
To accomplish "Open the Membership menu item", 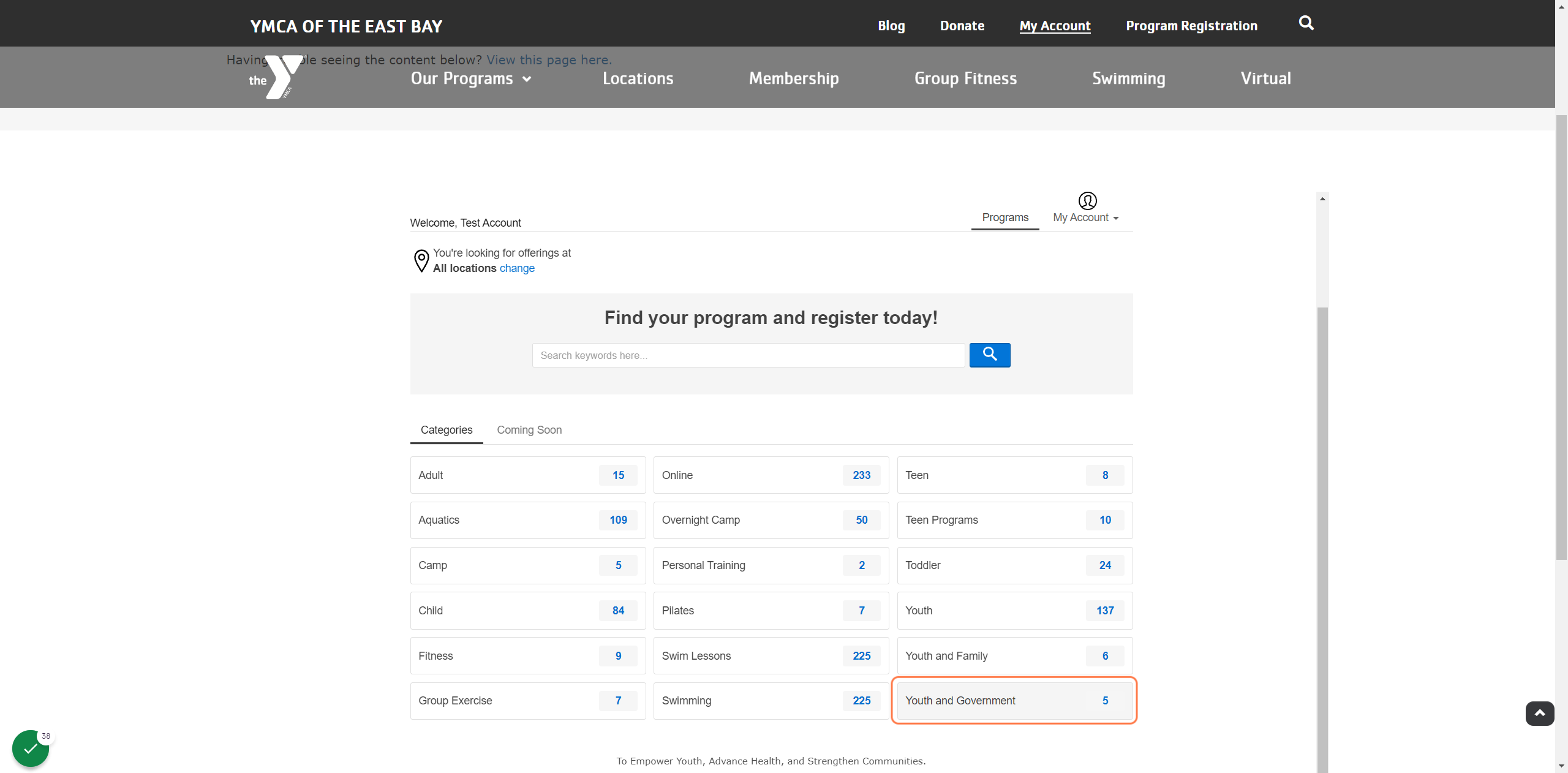I will pyautogui.click(x=794, y=78).
